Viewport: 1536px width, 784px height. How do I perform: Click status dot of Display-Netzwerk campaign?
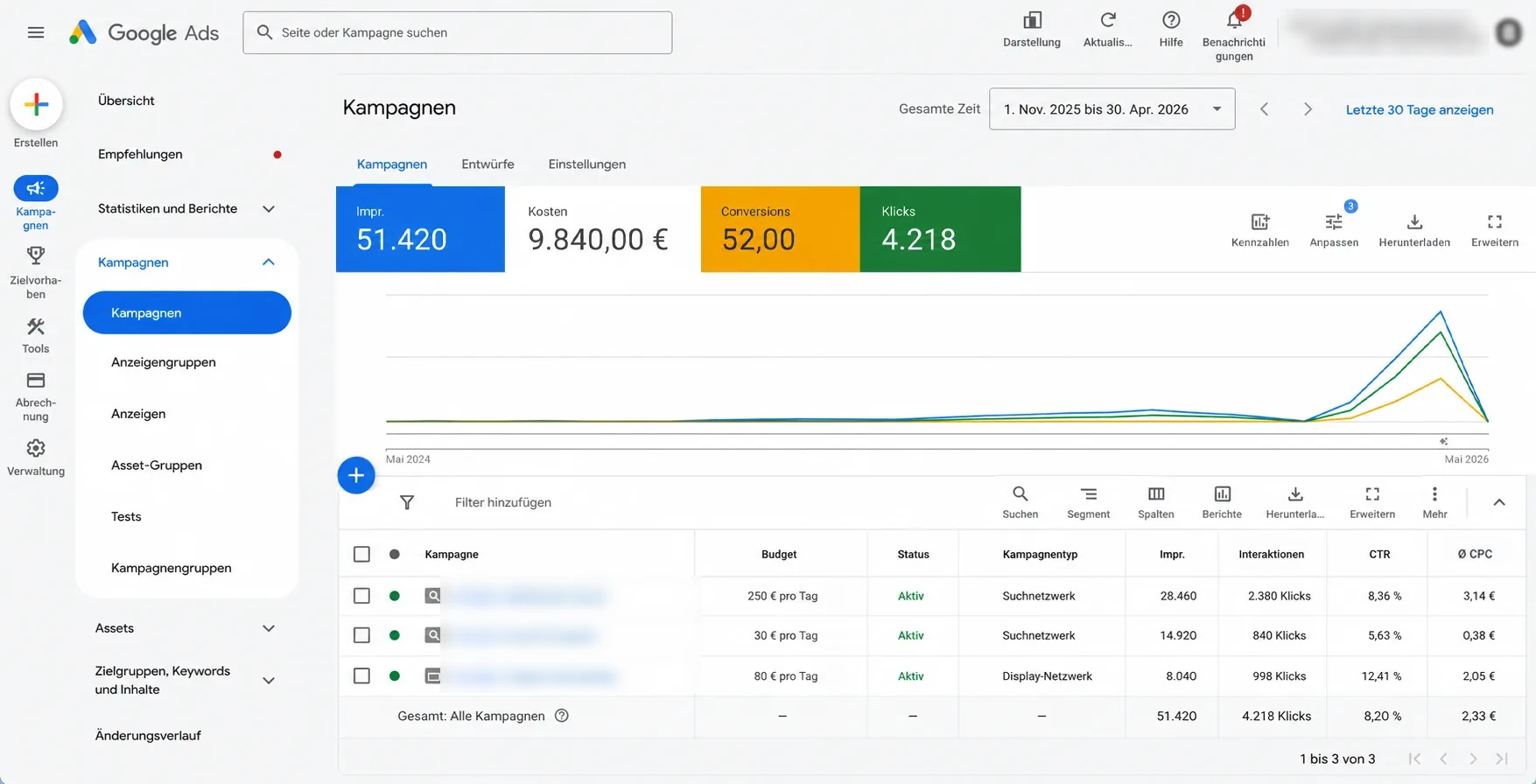(x=395, y=675)
